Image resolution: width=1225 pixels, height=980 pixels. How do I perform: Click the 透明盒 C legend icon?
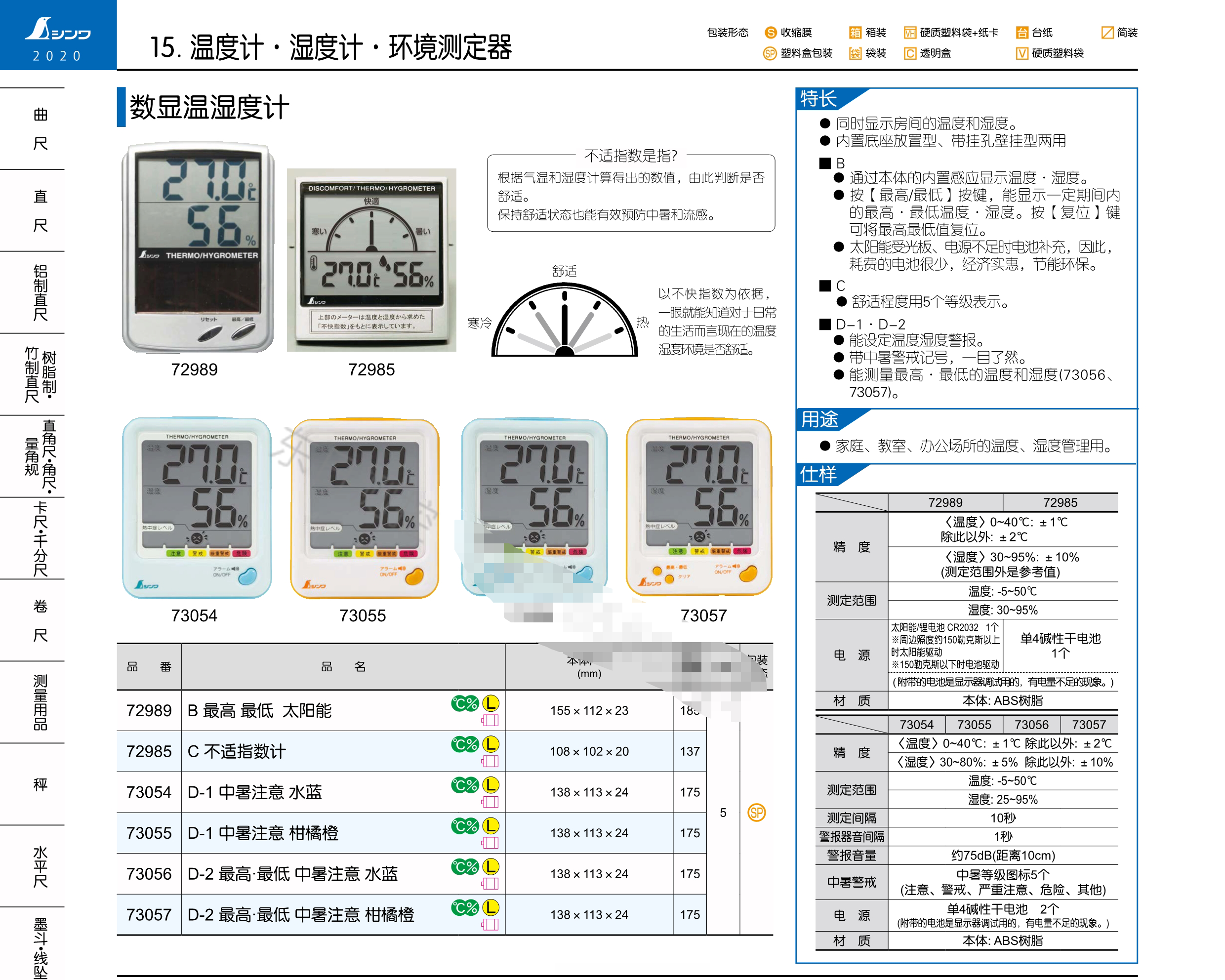coord(910,53)
